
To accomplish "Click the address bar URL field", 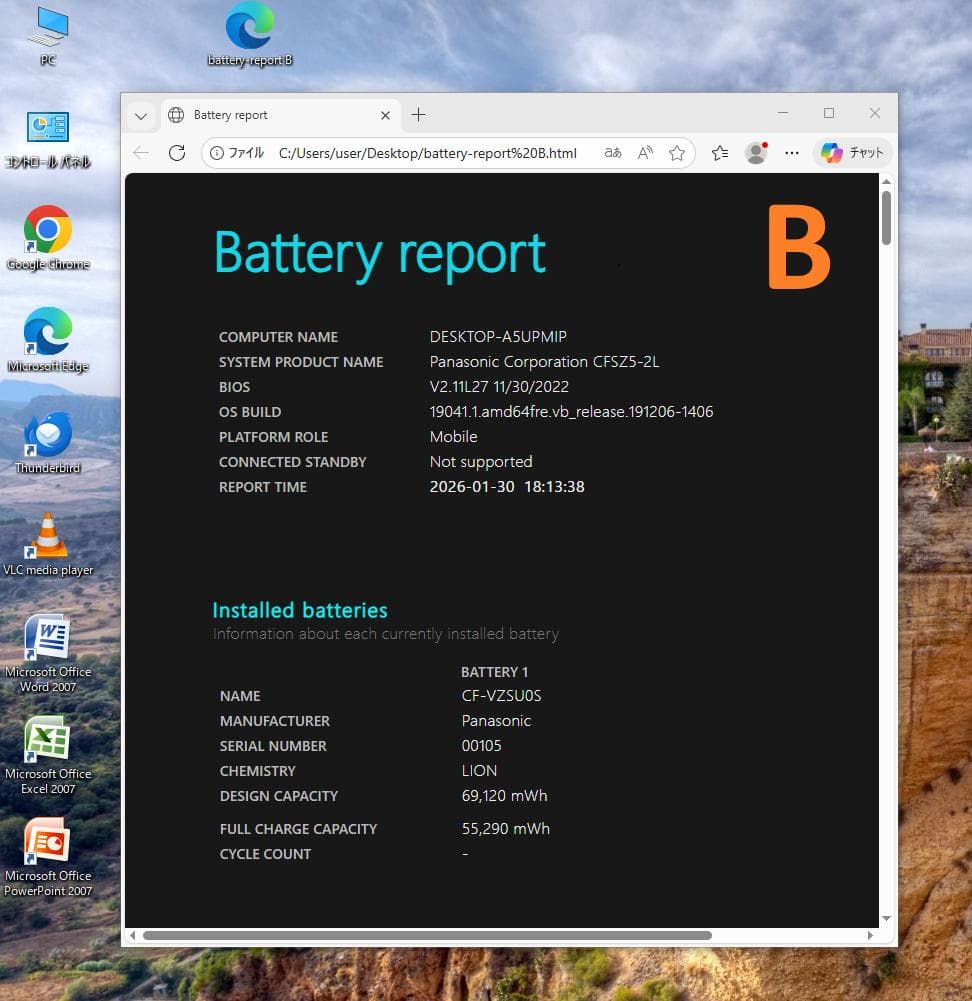I will point(430,153).
